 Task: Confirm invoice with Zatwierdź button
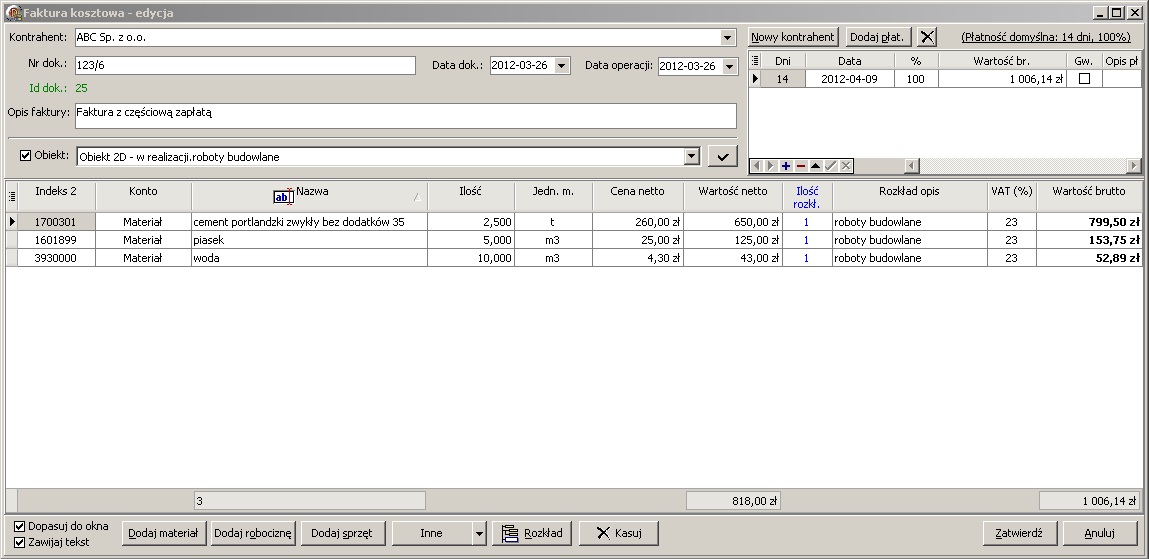(x=1019, y=533)
